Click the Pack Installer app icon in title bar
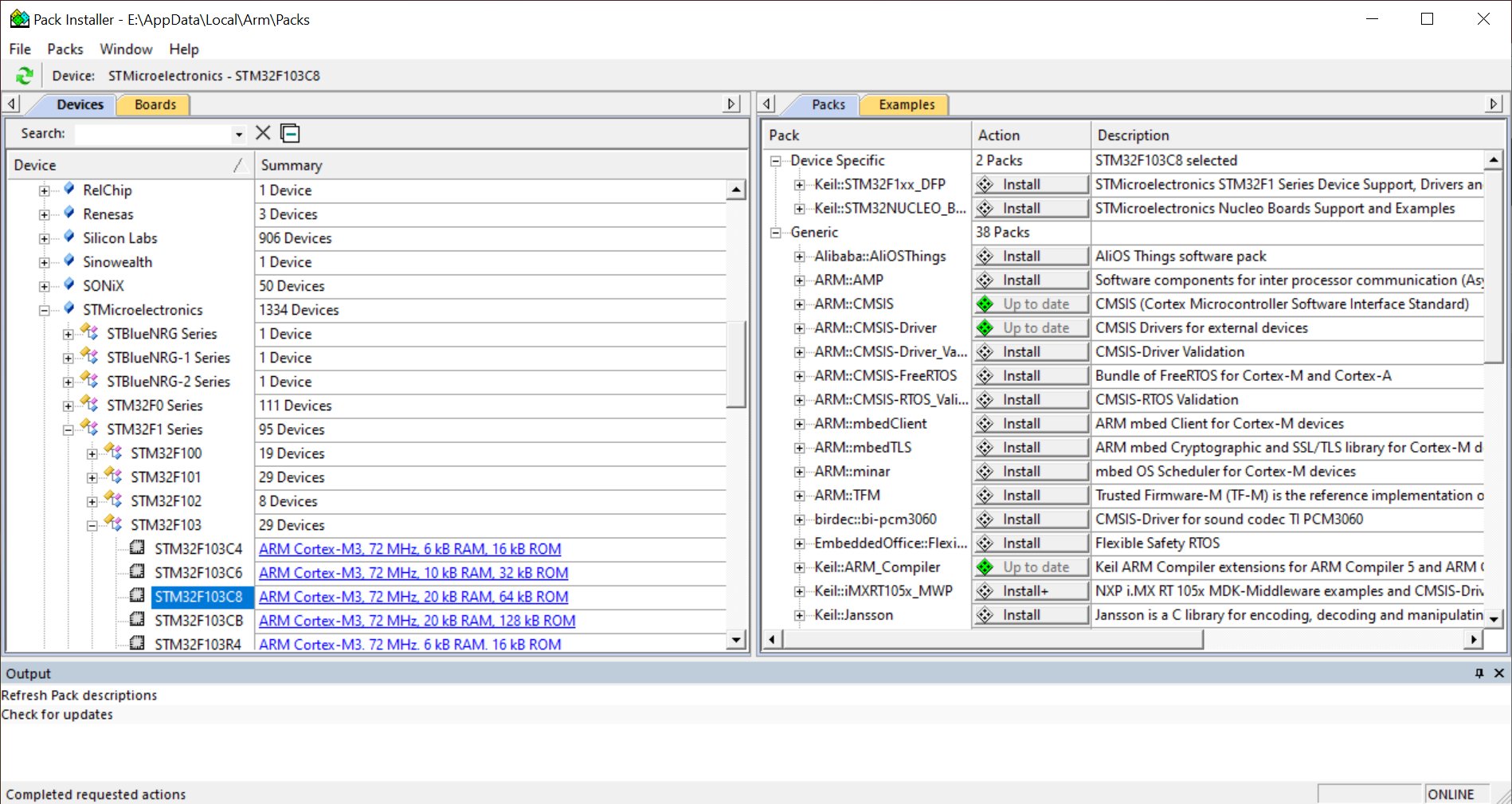Viewport: 1512px width, 804px height. [19, 18]
